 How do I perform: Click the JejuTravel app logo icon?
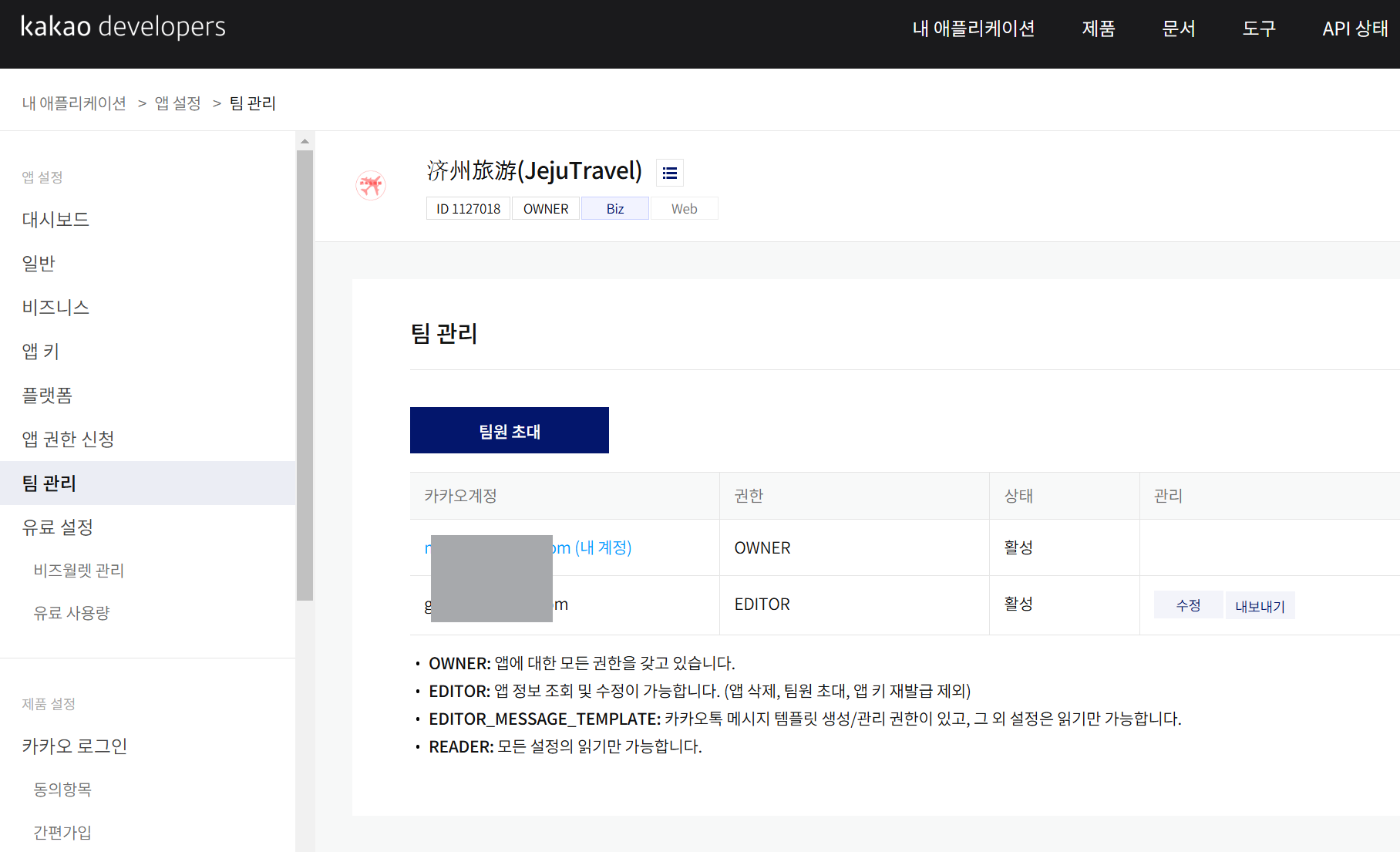click(371, 185)
